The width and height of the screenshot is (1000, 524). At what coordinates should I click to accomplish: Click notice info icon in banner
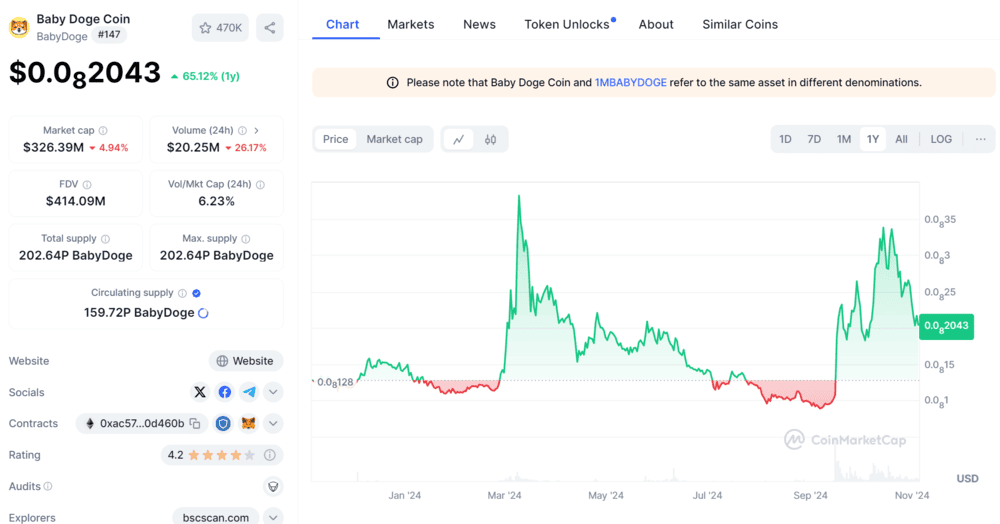tap(393, 83)
